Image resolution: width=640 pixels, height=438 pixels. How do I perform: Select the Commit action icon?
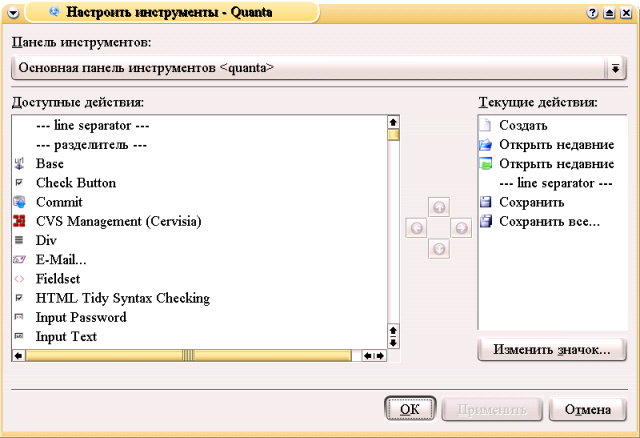(x=19, y=202)
